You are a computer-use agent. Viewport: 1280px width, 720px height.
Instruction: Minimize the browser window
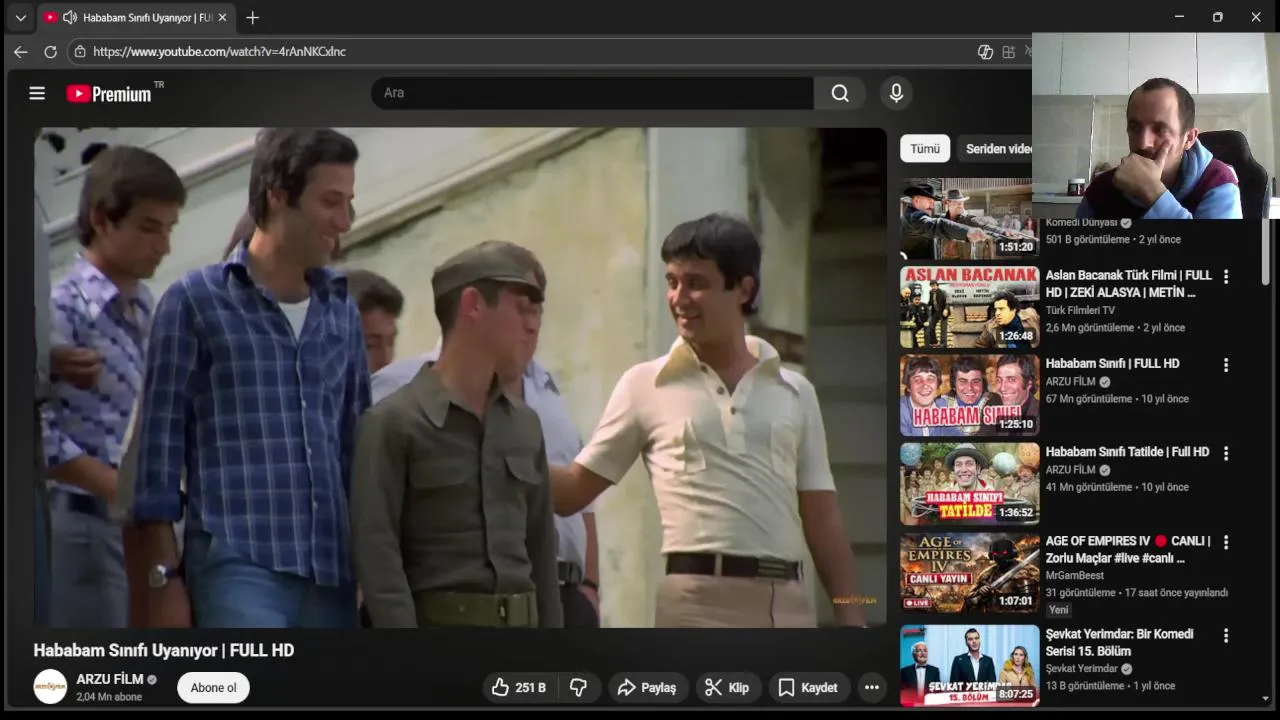coord(1179,17)
